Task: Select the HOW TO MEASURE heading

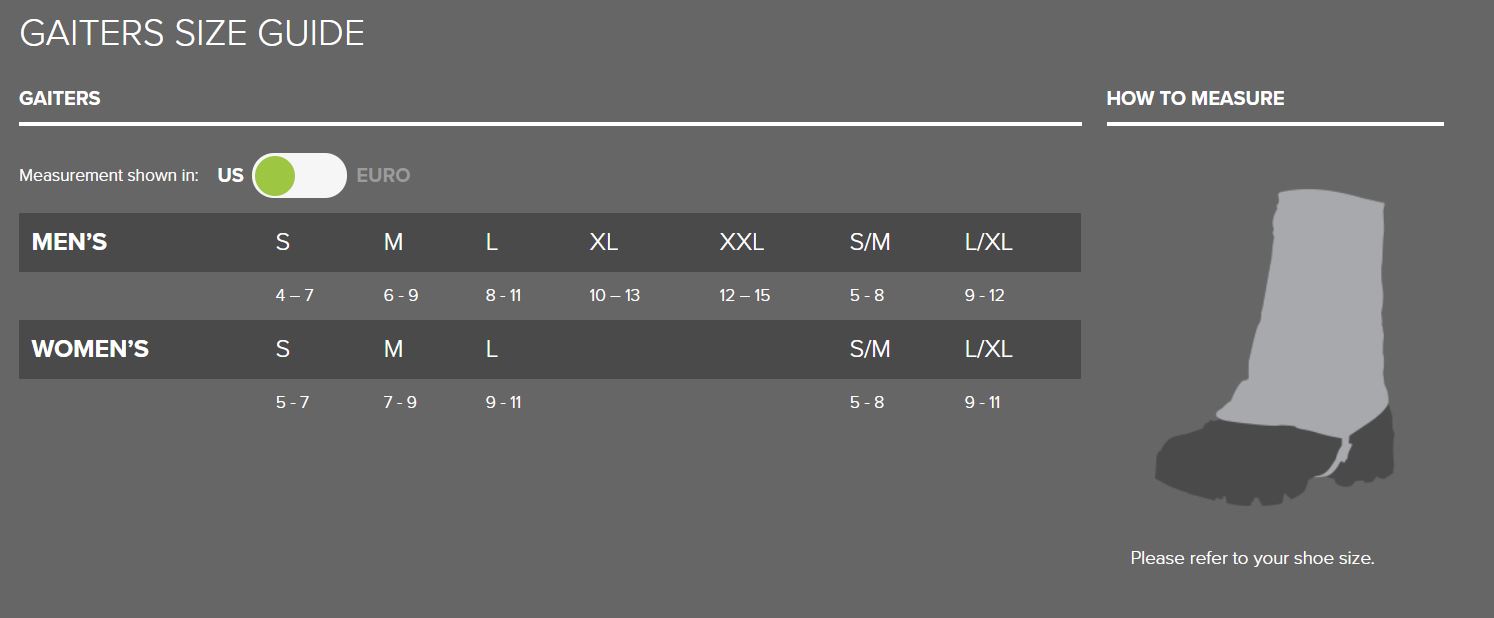Action: pyautogui.click(x=1195, y=98)
